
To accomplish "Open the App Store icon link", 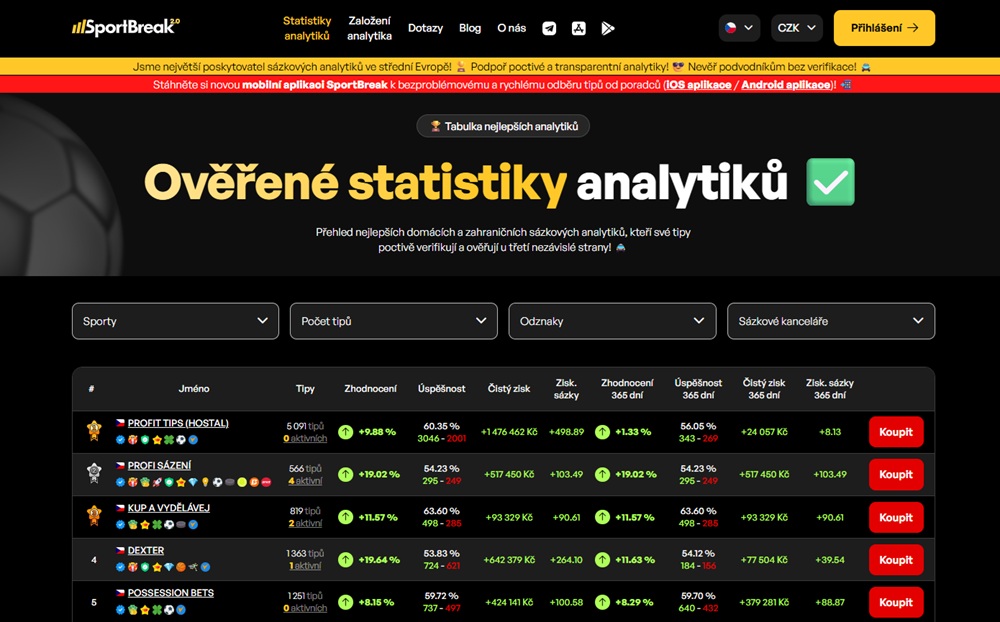I will click(578, 28).
